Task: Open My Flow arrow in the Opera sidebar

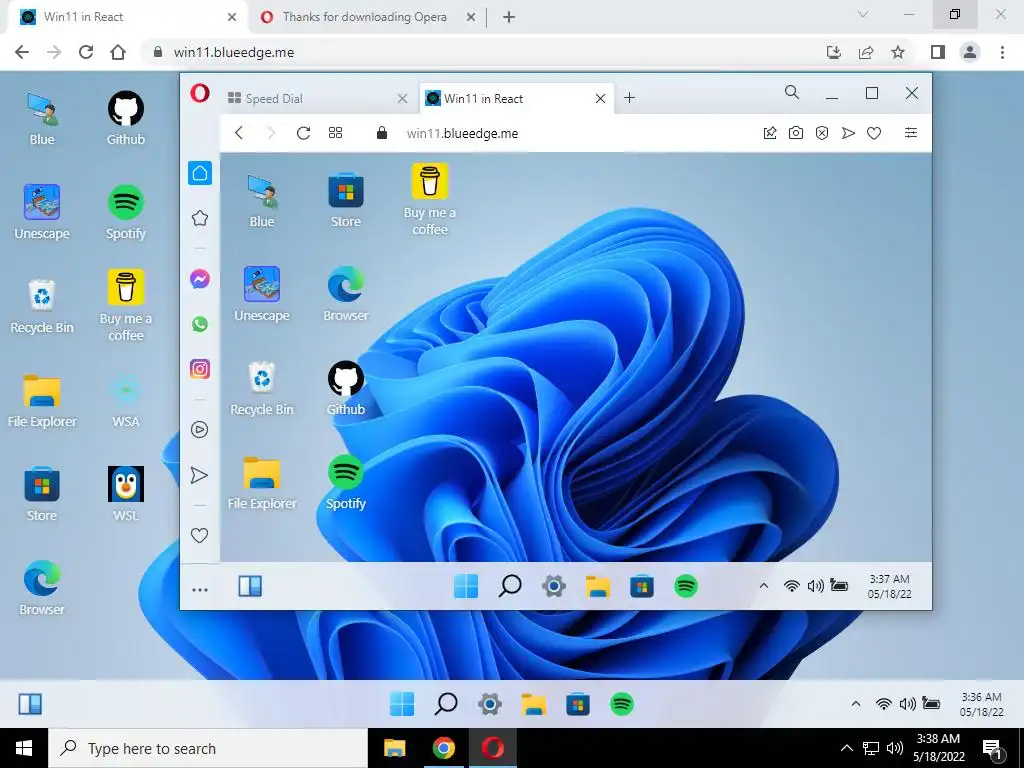Action: [x=200, y=475]
